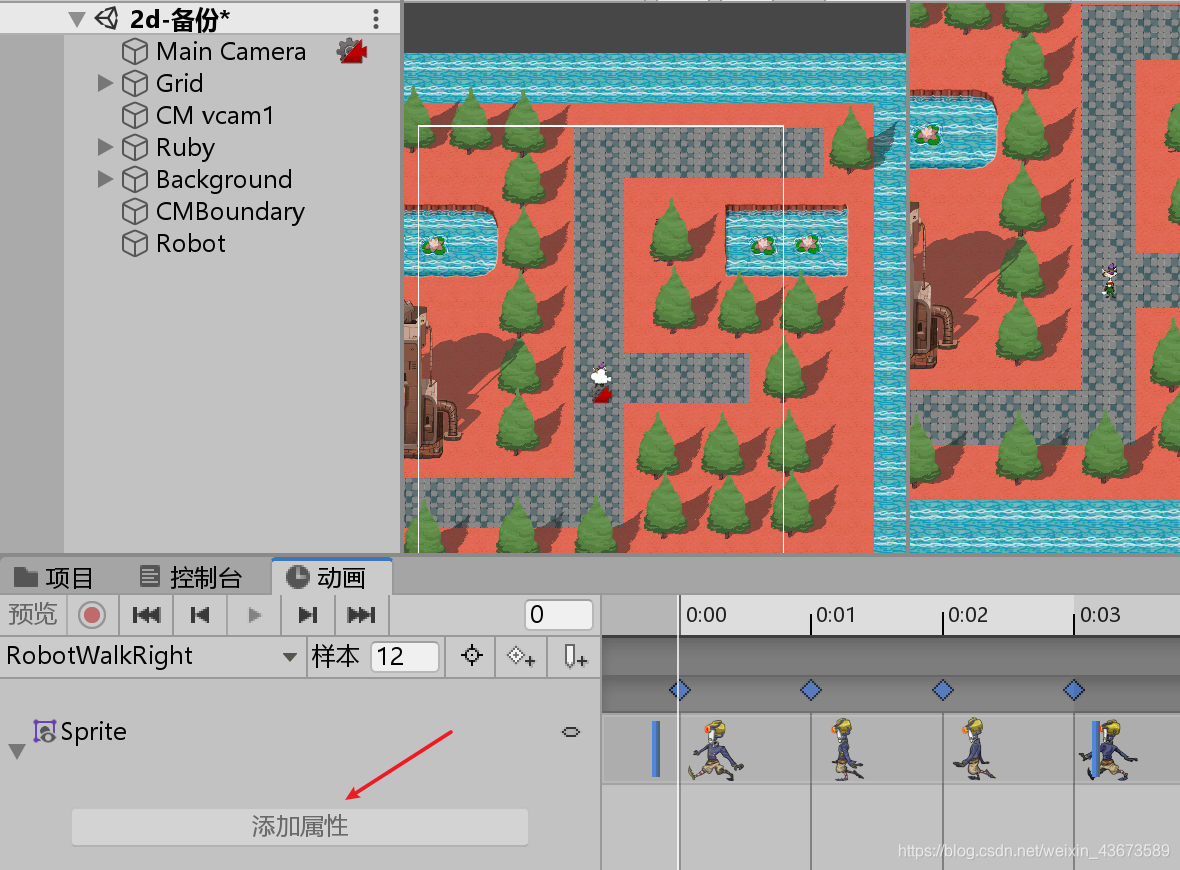The image size is (1180, 870).
Task: Play the animation clip
Action: click(254, 615)
